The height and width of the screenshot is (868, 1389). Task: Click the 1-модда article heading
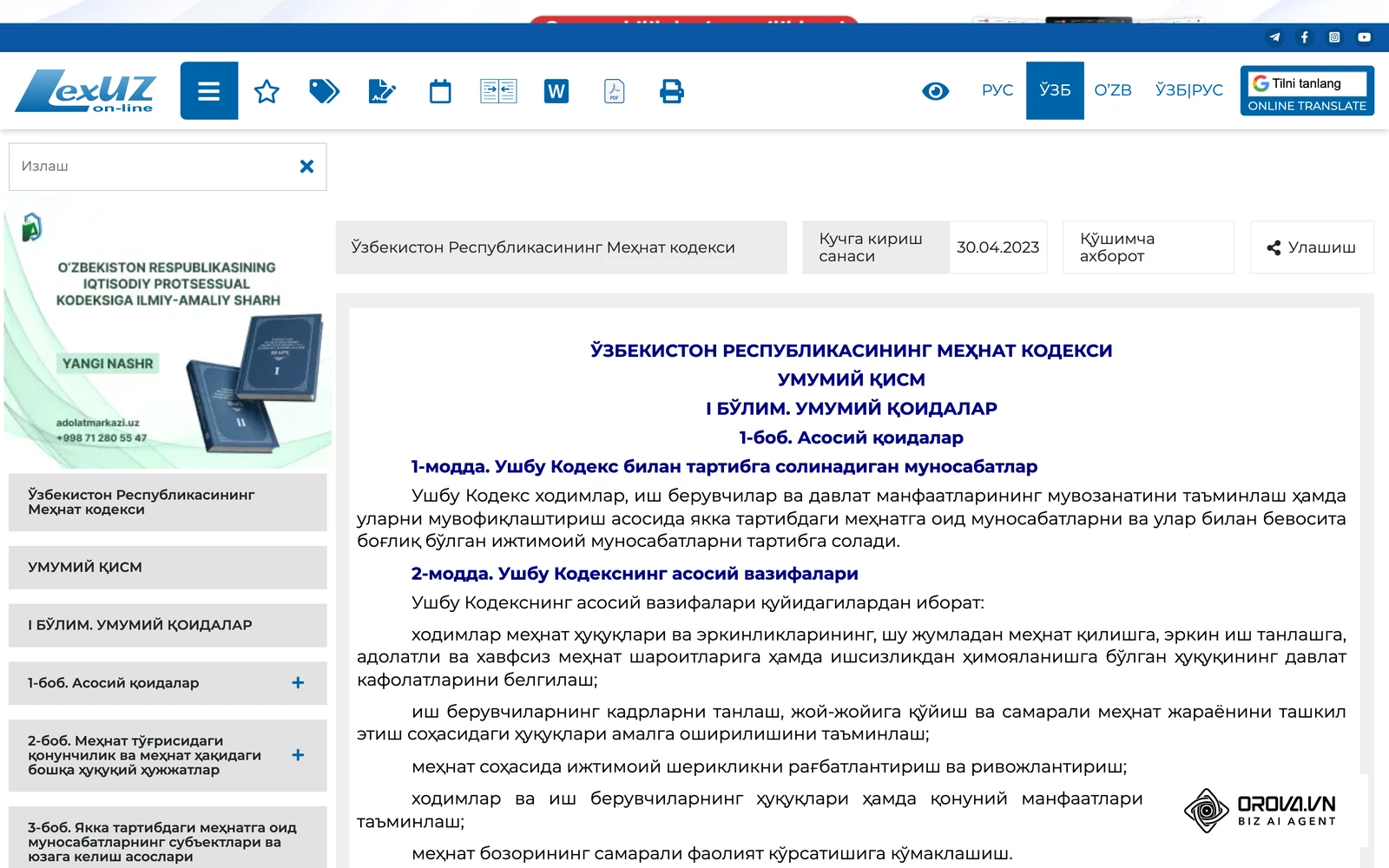(724, 466)
